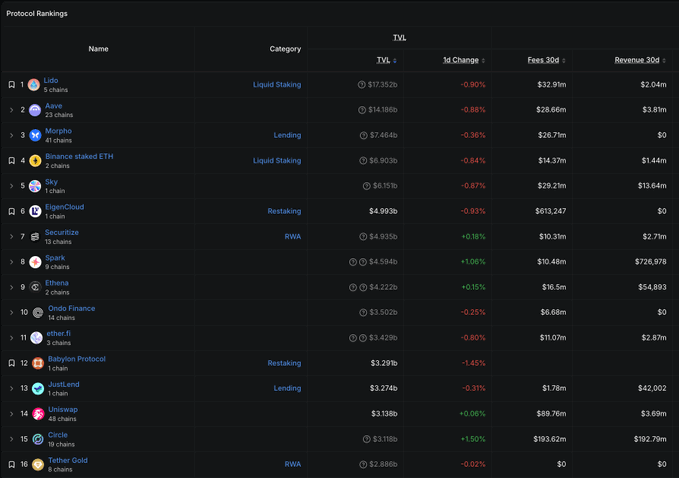This screenshot has width=679, height=478.
Task: Click the Ondo Finance logo icon
Action: click(38, 312)
